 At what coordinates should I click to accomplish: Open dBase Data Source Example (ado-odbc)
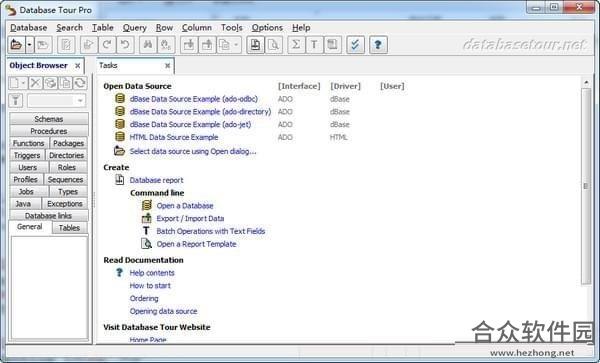tap(194, 99)
